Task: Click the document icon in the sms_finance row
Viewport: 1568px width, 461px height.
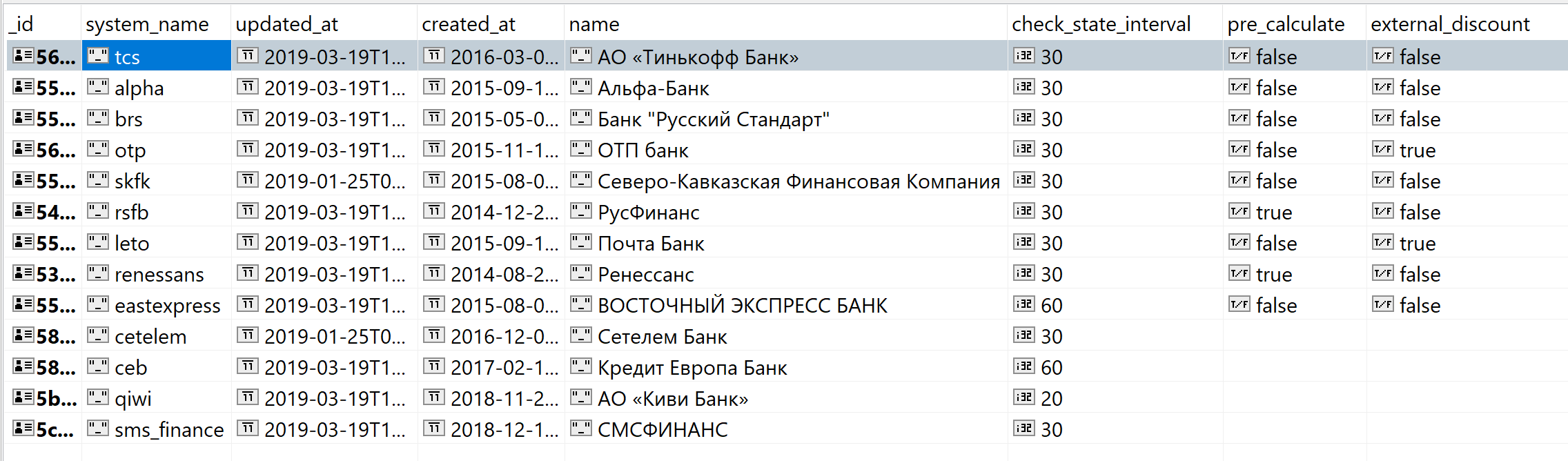Action: (23, 428)
